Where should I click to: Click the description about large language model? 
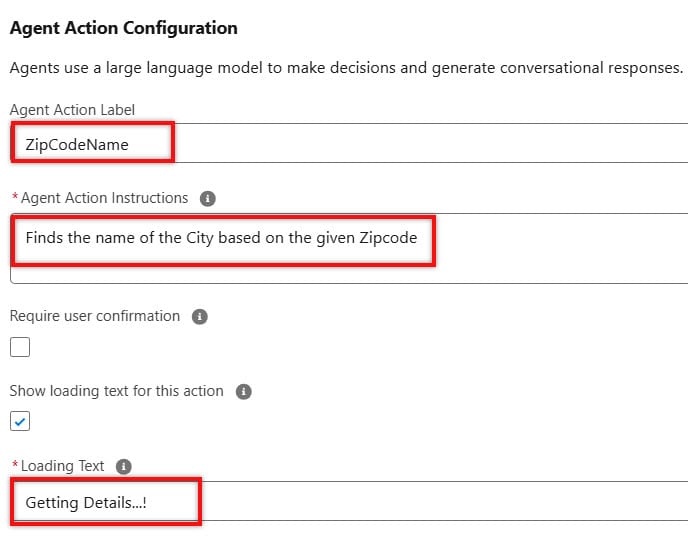coord(346,68)
